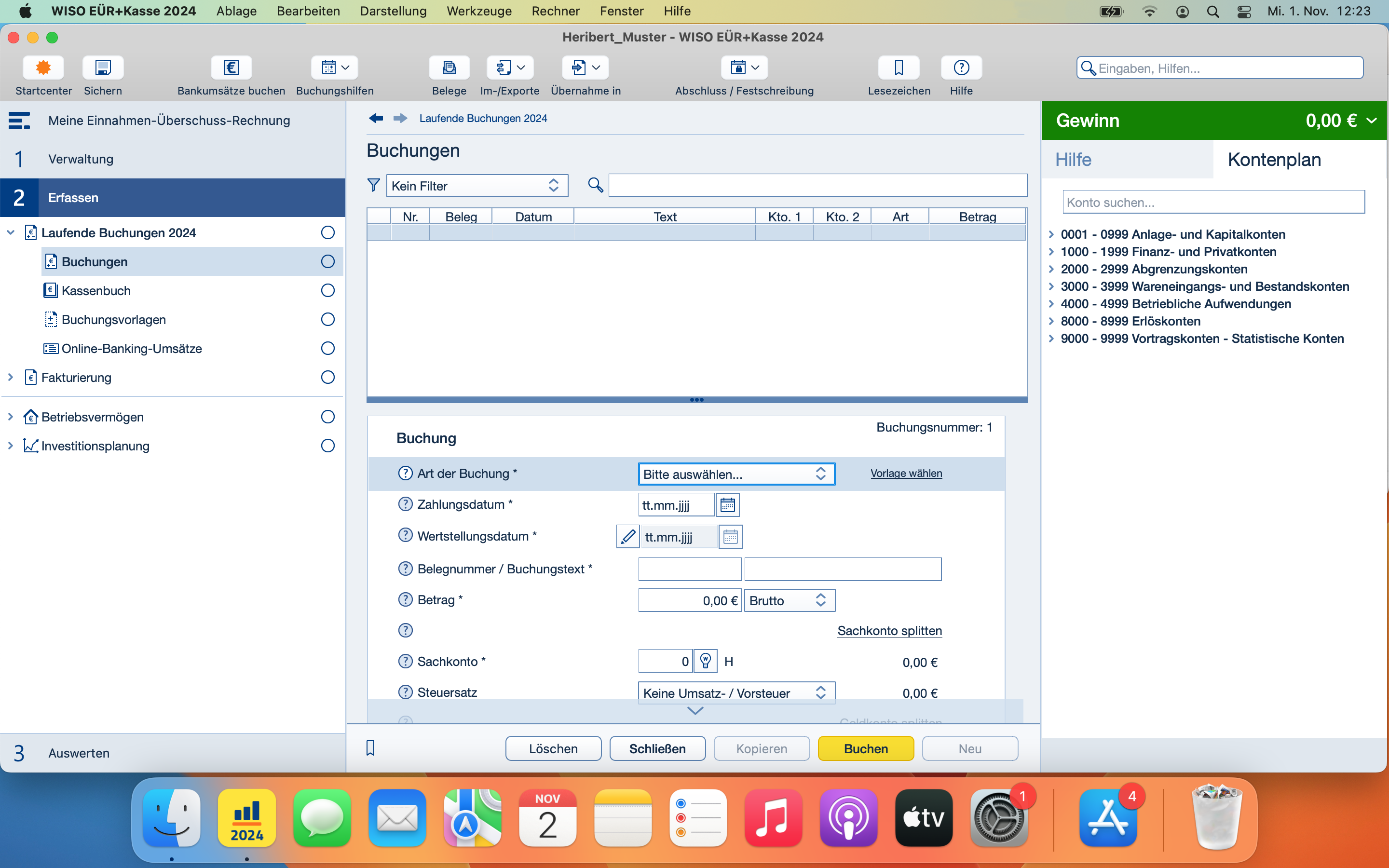Image resolution: width=1389 pixels, height=868 pixels.
Task: Click the Buchungen search text field
Action: point(818,186)
